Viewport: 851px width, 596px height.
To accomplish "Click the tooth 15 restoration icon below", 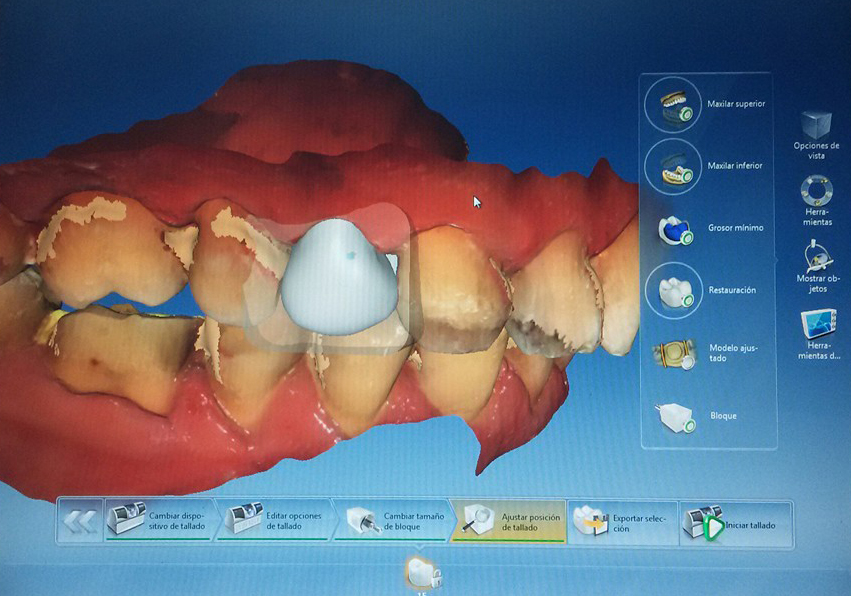I will point(420,573).
